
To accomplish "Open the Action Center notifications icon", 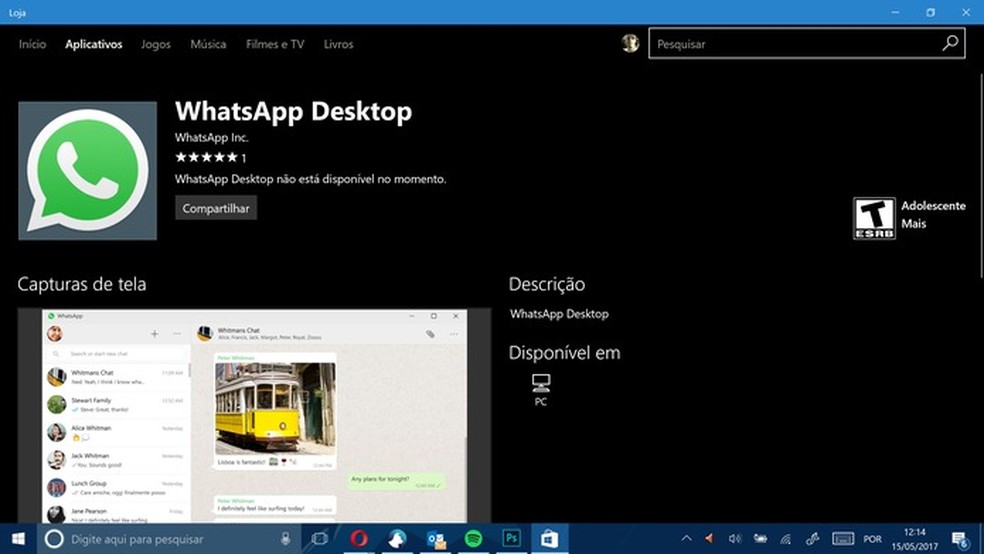I will [960, 539].
